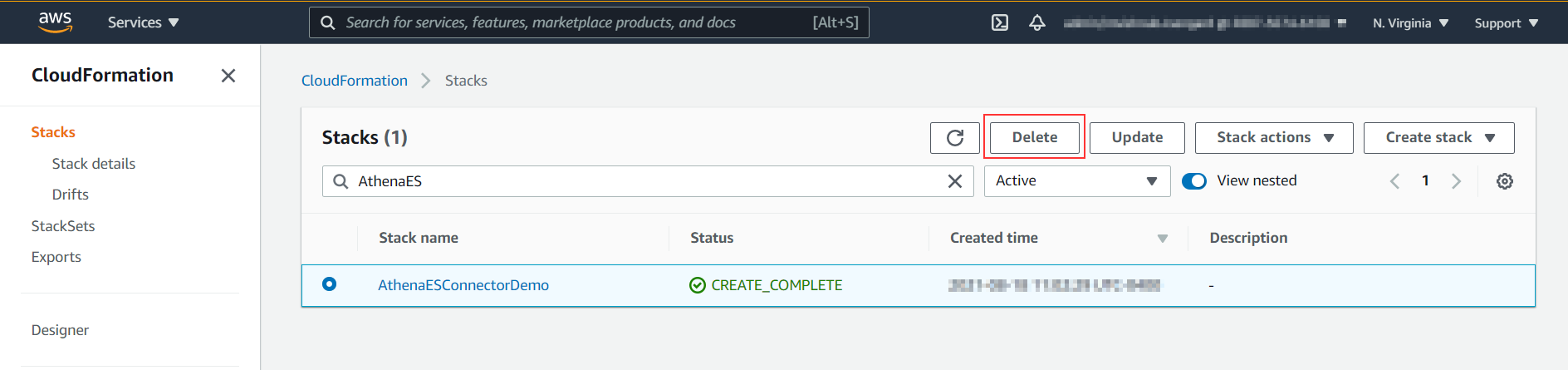Click the CloudFormation sidebar title
Screen dimensions: 1568x370
tap(102, 75)
